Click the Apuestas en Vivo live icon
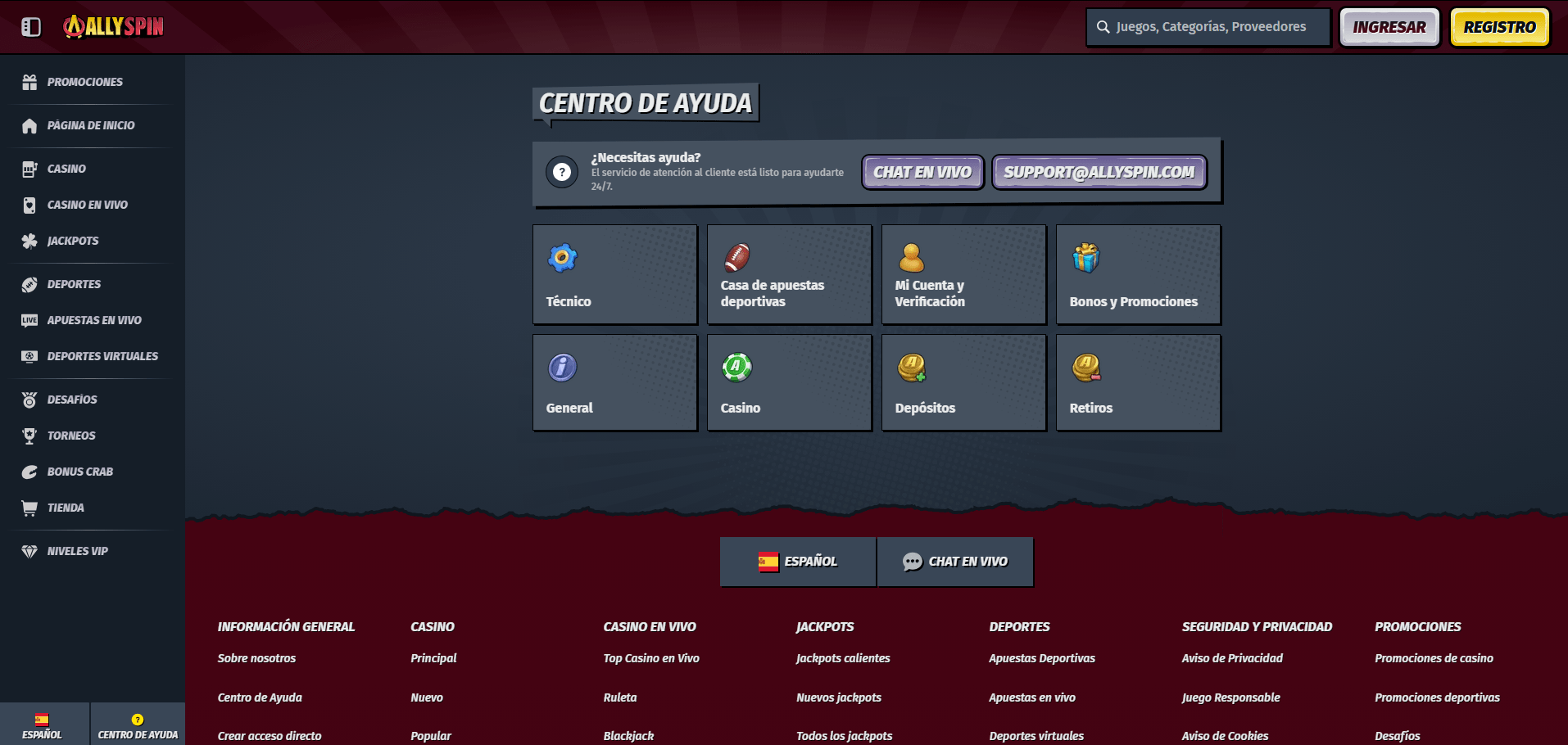1568x745 pixels. click(29, 320)
